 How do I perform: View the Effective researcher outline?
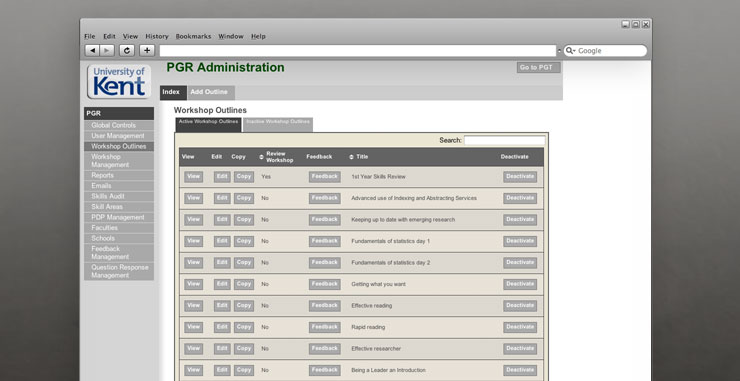click(193, 348)
